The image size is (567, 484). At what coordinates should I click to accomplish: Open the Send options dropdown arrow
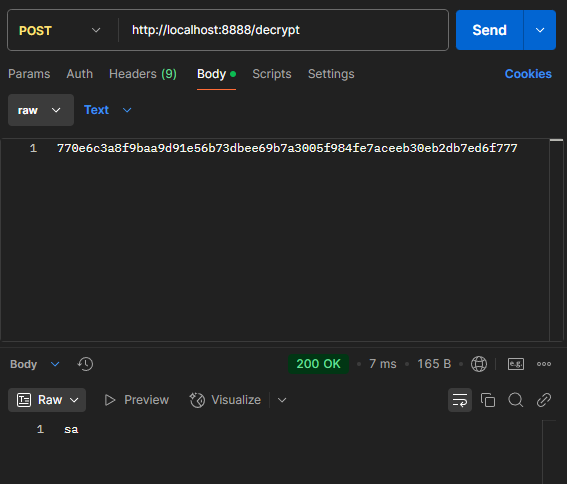coord(540,30)
